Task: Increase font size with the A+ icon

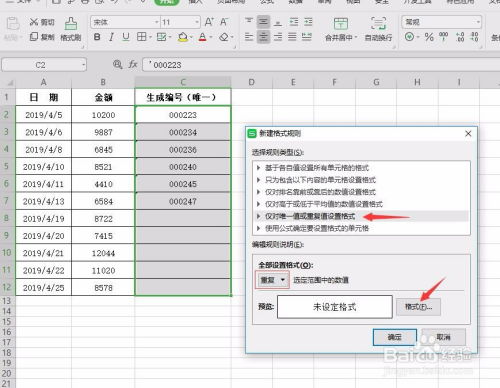Action: (209, 22)
